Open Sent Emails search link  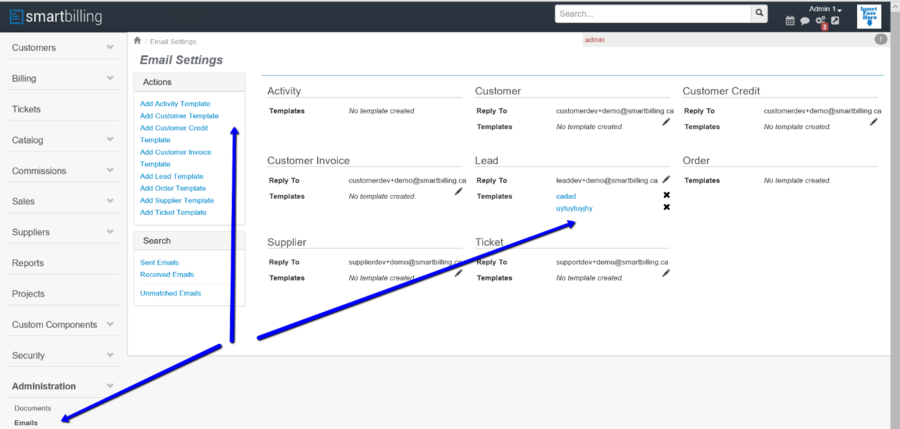tap(160, 262)
